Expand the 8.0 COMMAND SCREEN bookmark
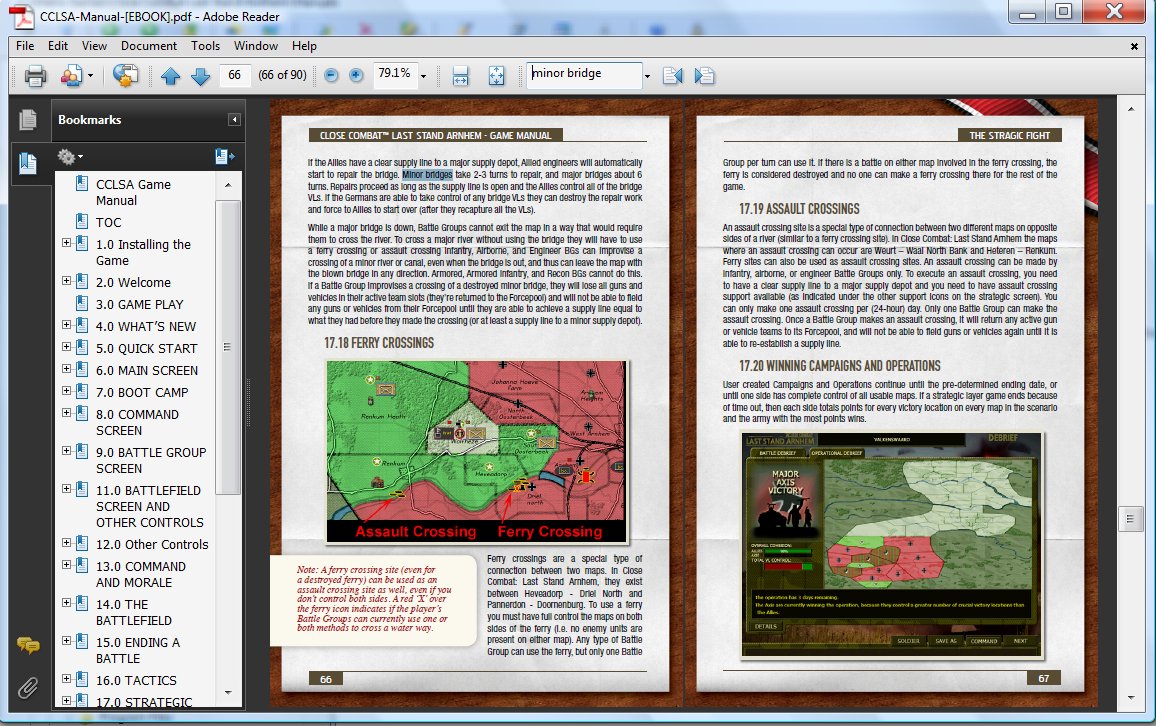This screenshot has width=1156, height=726. click(x=66, y=413)
